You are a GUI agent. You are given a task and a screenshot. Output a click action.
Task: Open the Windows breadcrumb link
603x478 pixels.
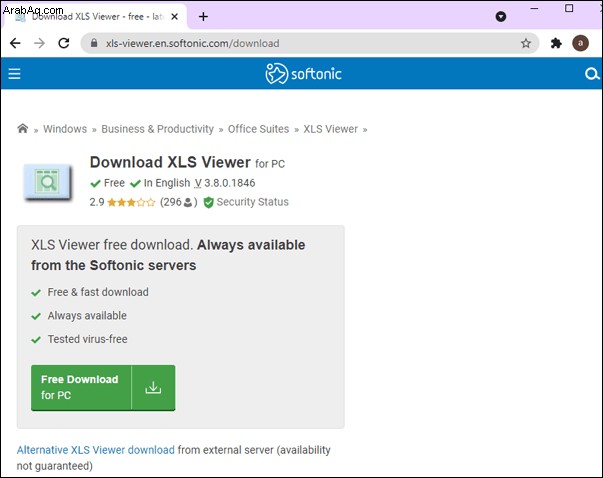(65, 129)
